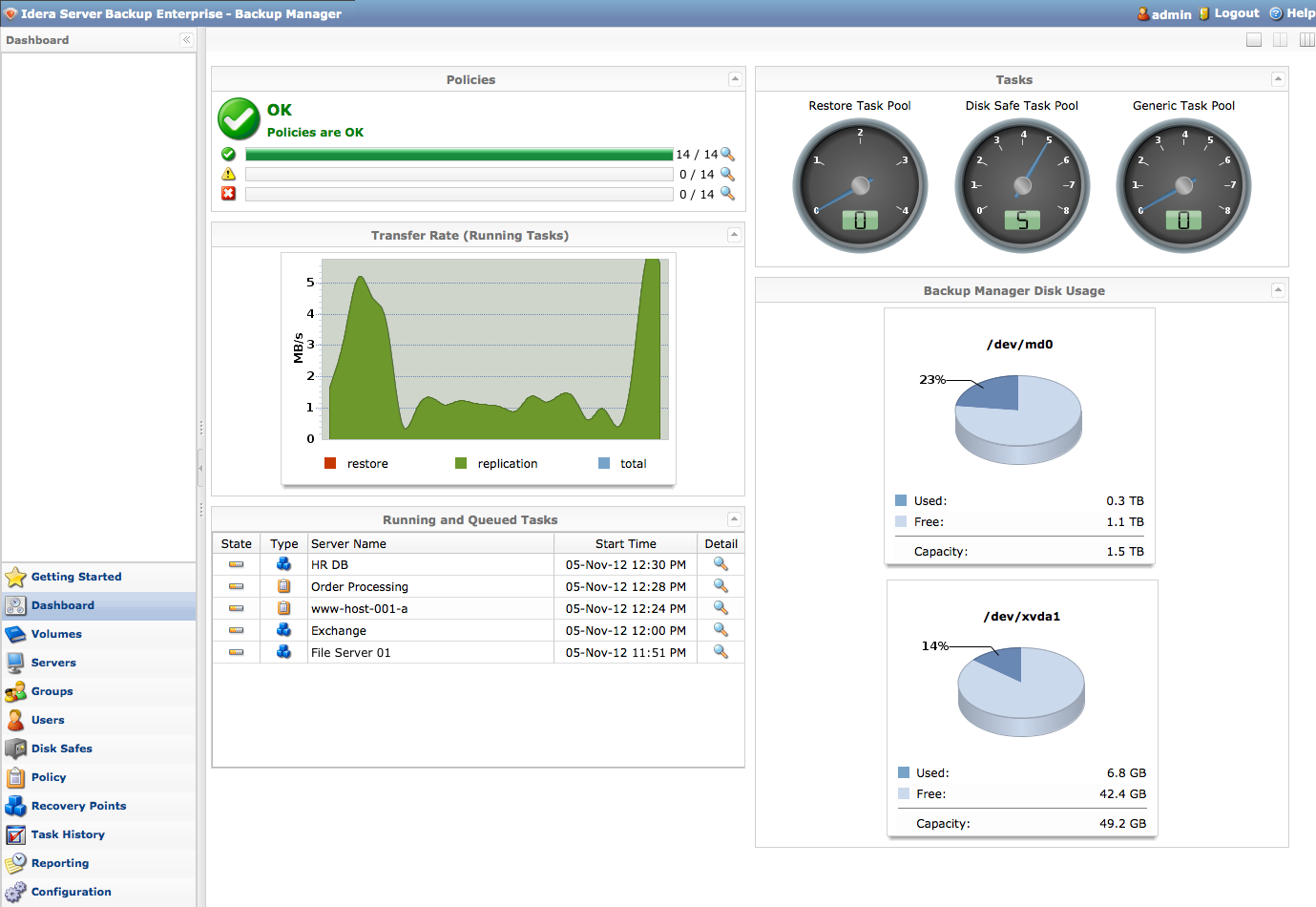This screenshot has width=1316, height=907.
Task: Open detail magnifier for File Server 01
Action: click(721, 652)
